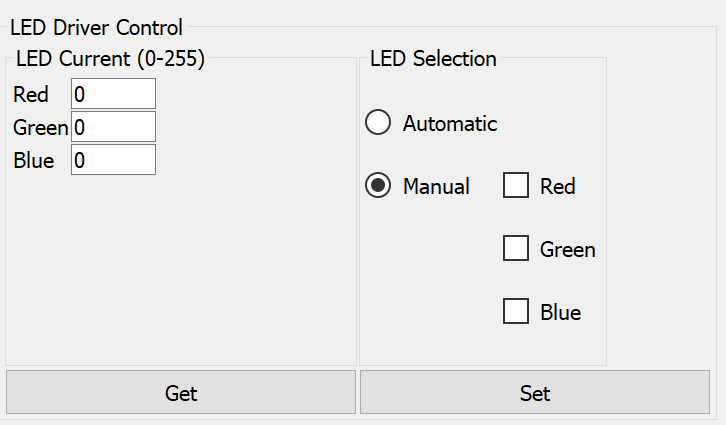Click the 'Green' label beside current field
Viewport: 726px width, 425px height.
[40, 128]
